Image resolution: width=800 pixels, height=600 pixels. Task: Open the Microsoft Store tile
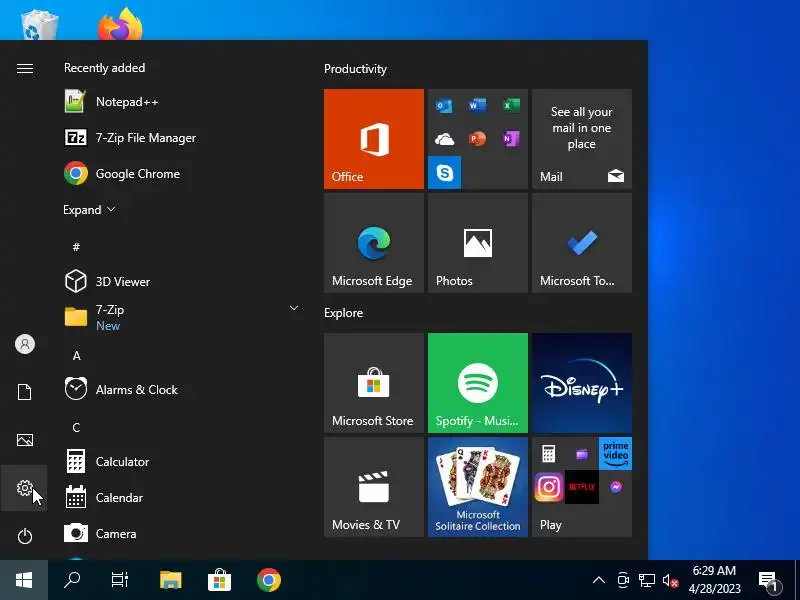(x=373, y=383)
